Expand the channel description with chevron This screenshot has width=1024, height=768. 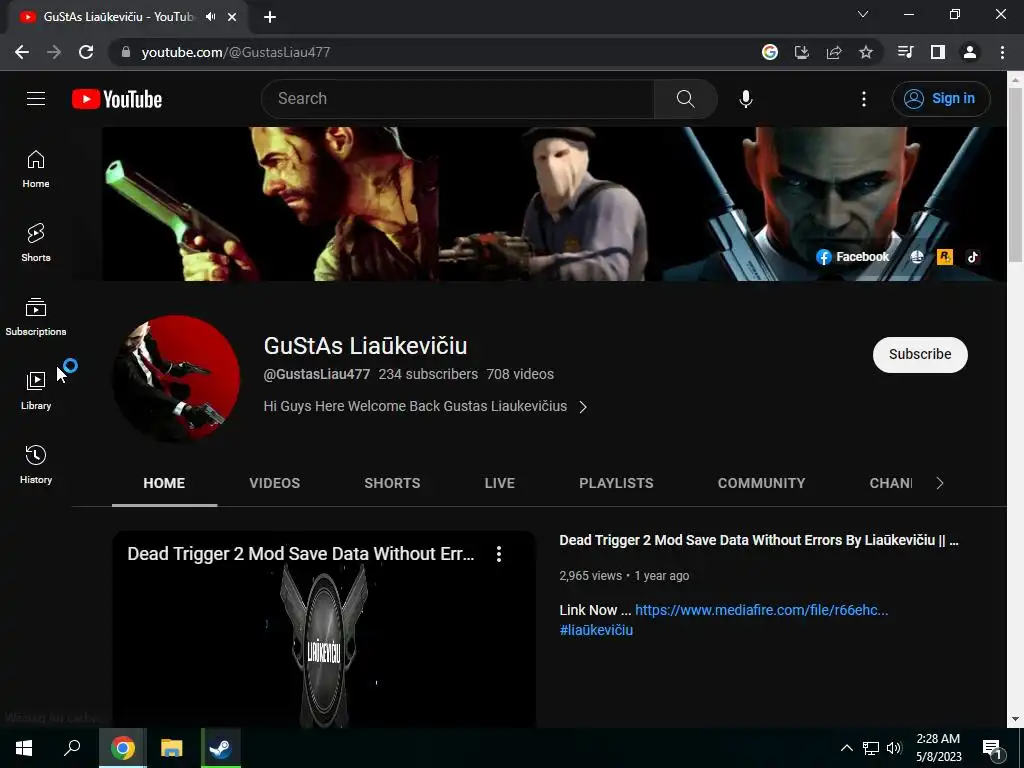[x=583, y=407]
